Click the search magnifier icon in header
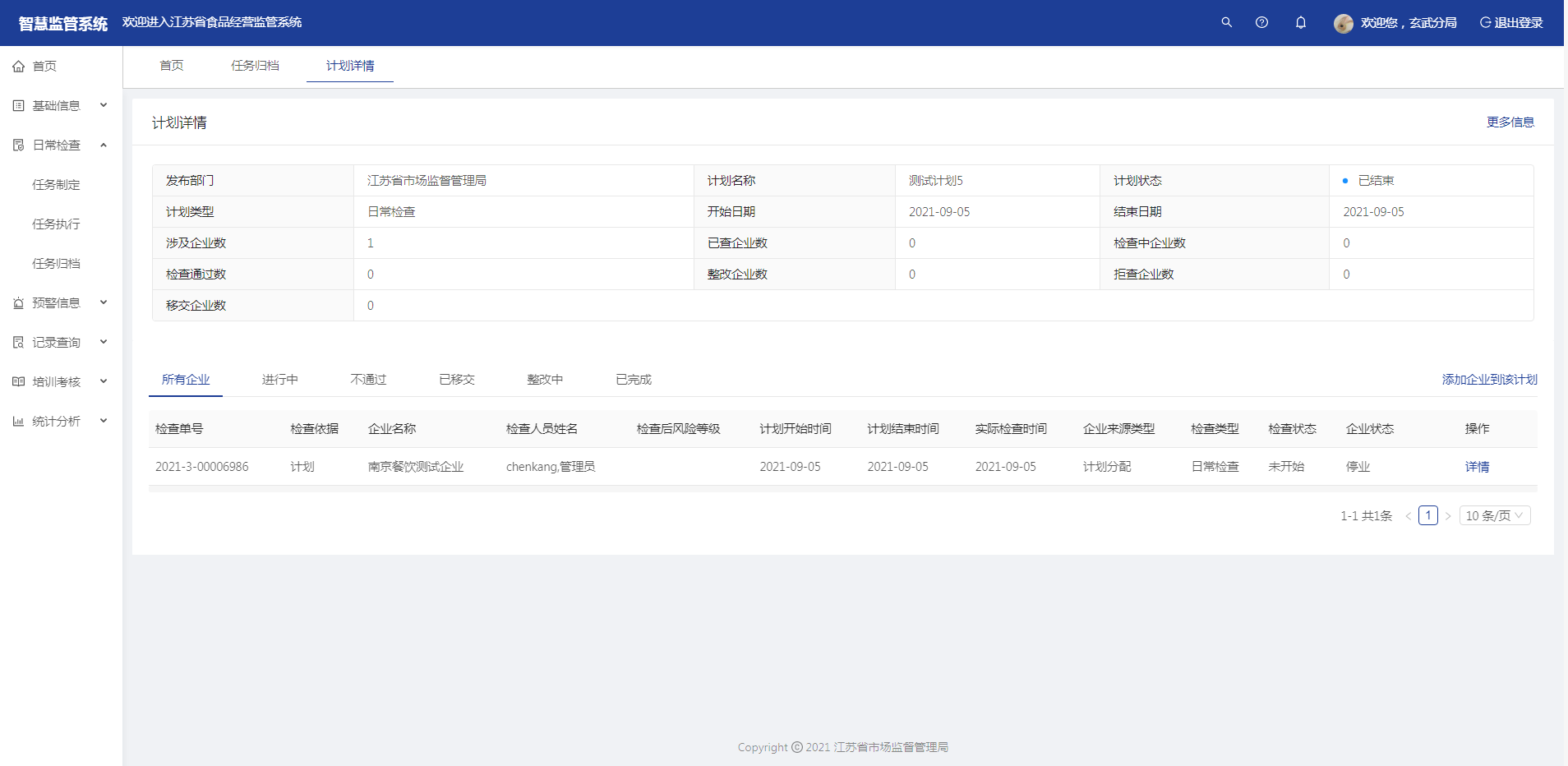The height and width of the screenshot is (766, 1568). point(1226,22)
